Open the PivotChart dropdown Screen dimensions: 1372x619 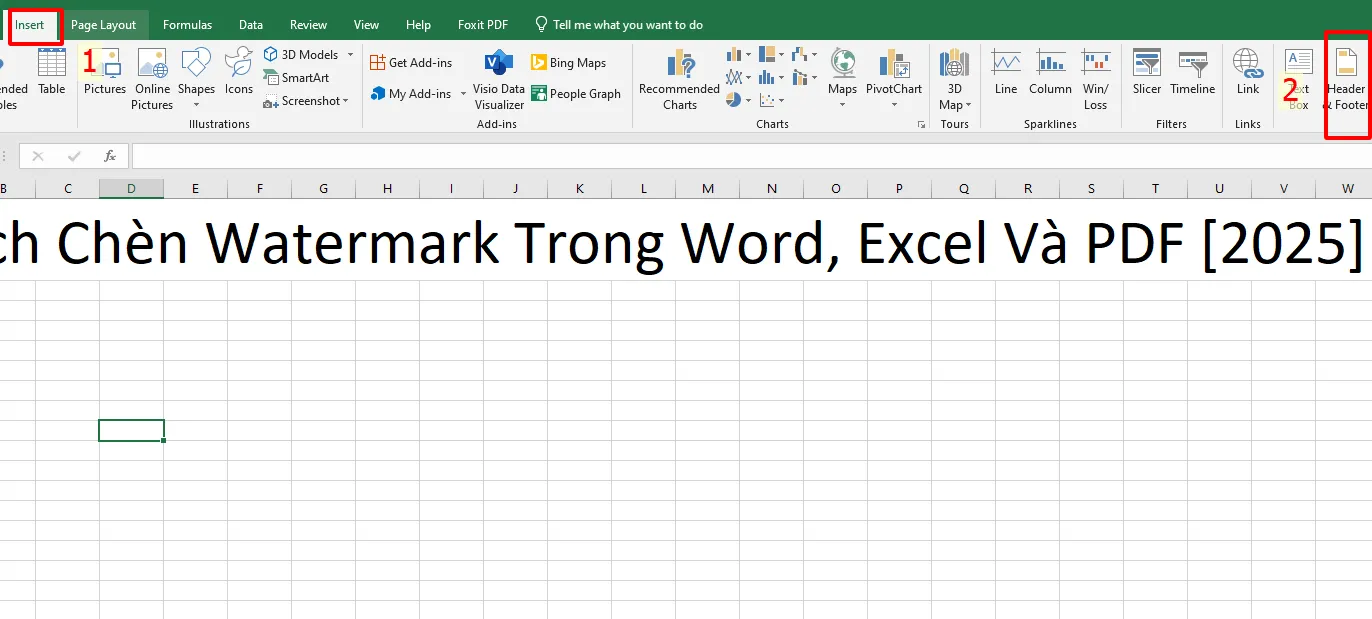[894, 78]
